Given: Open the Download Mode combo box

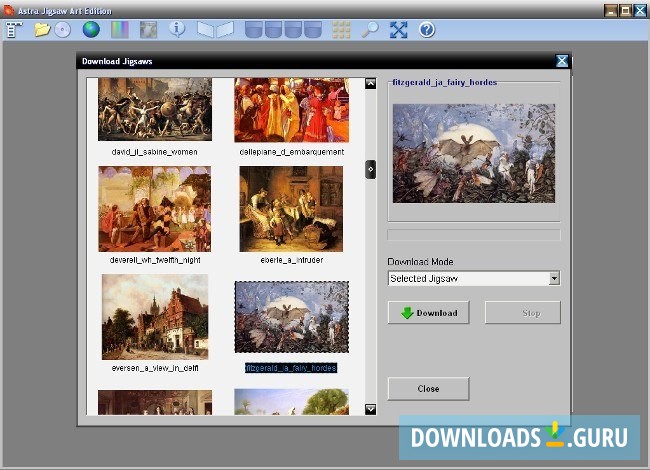Looking at the screenshot, I should click(473, 279).
